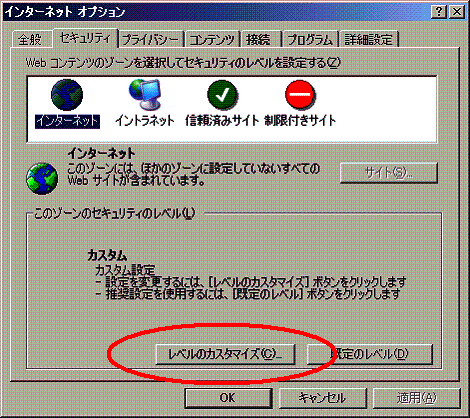Open the 詳細設定 tab

(x=368, y=40)
